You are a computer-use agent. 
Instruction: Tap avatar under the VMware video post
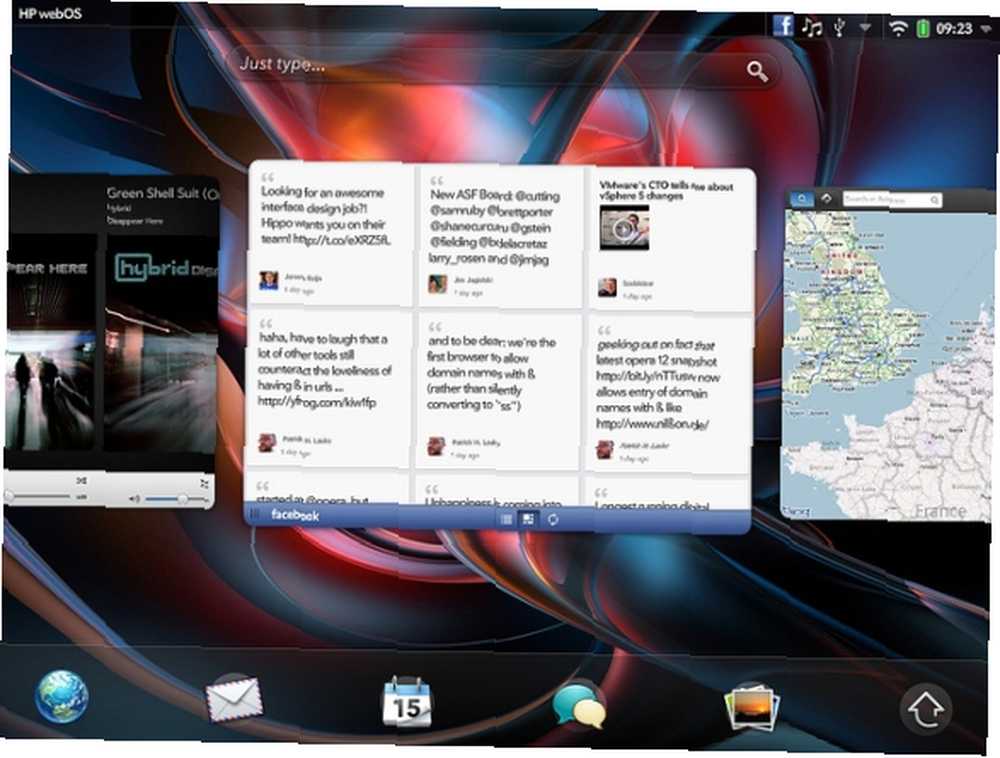pos(607,288)
